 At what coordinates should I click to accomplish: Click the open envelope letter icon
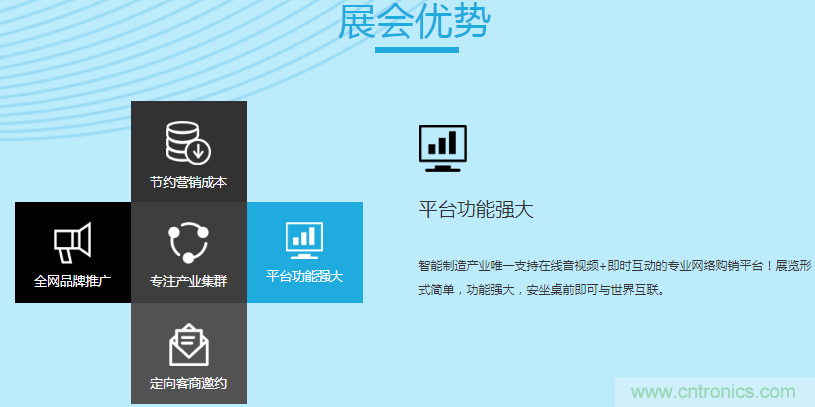pos(188,345)
